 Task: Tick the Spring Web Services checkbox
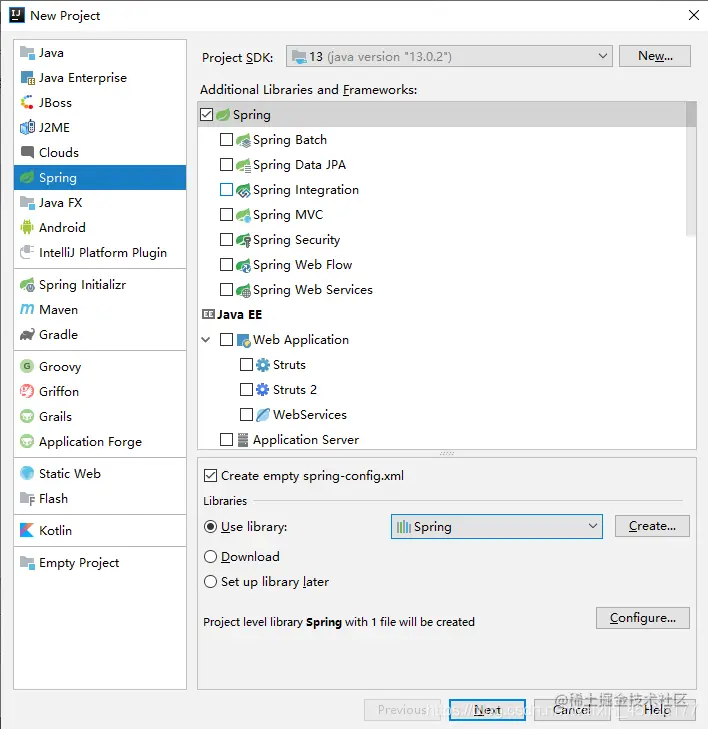pos(226,290)
